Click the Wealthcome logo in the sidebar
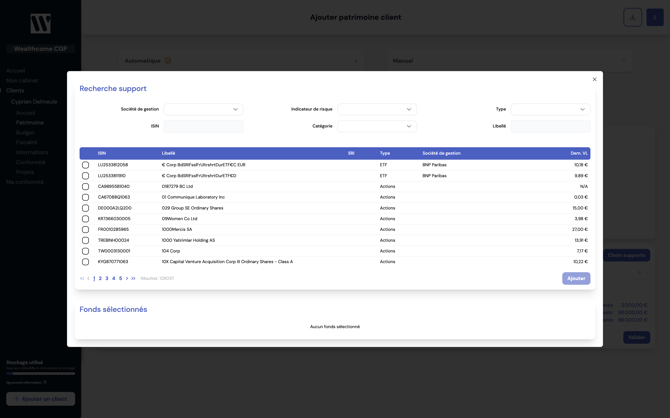Image resolution: width=670 pixels, height=418 pixels. (x=40, y=24)
